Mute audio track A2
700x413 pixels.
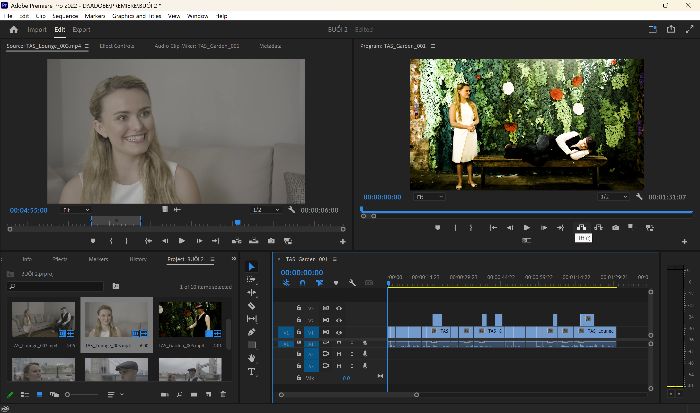click(x=339, y=354)
